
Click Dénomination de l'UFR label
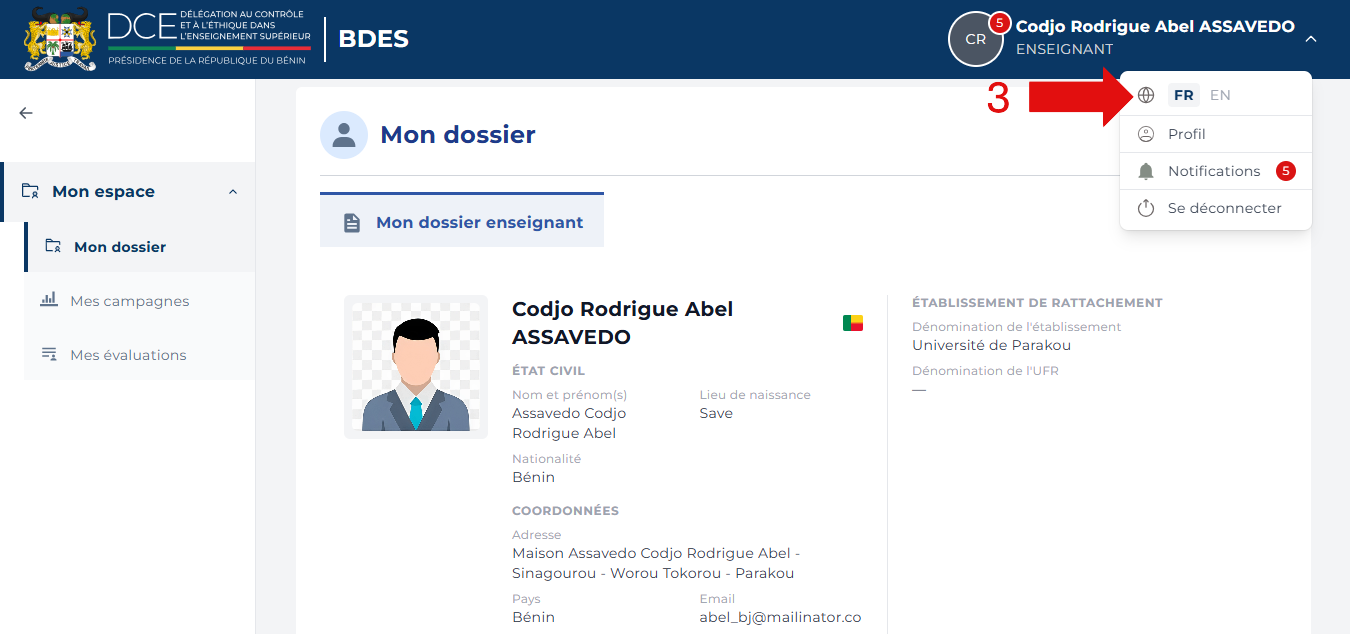(985, 371)
